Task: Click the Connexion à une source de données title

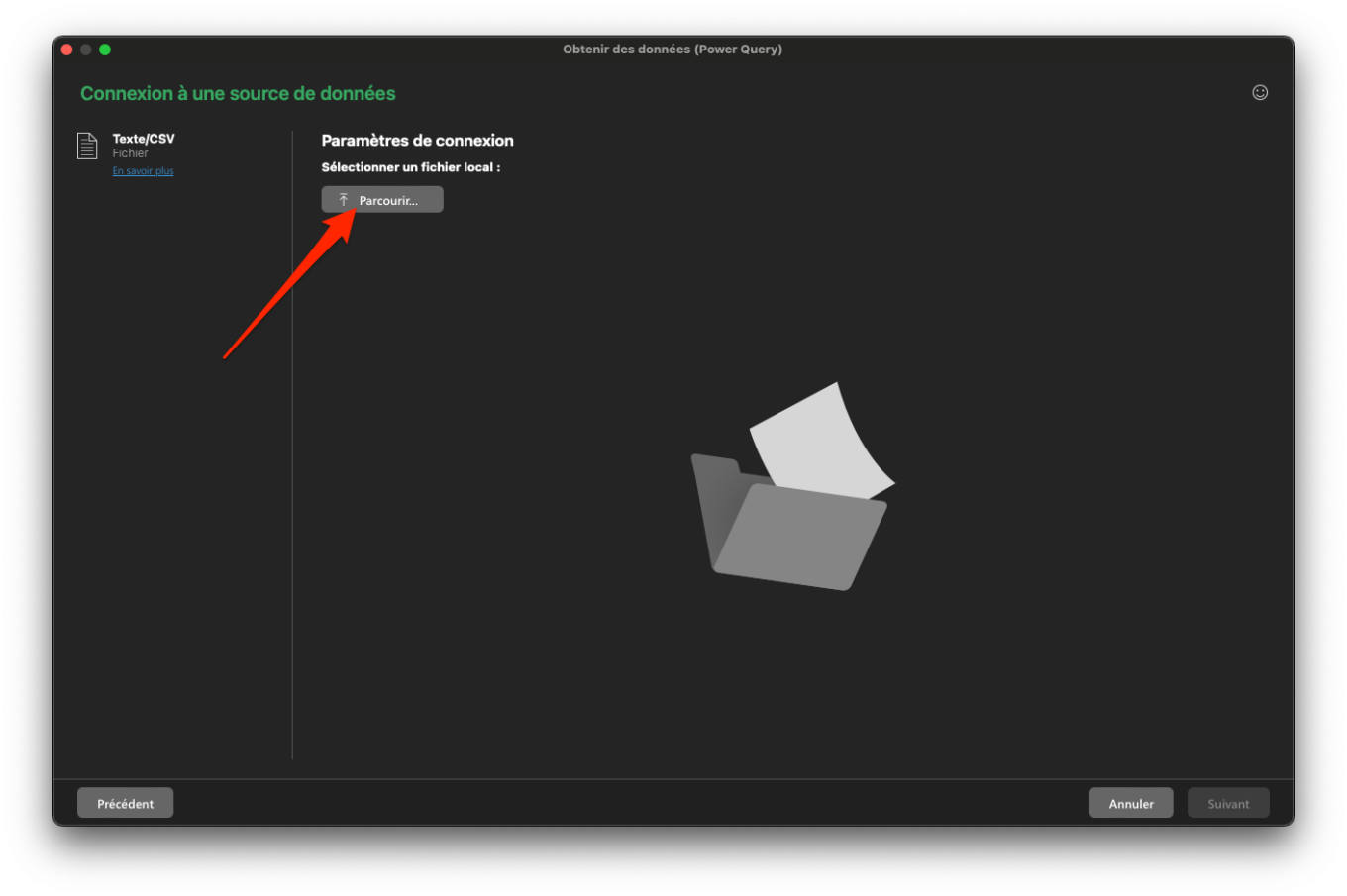Action: pyautogui.click(x=238, y=93)
